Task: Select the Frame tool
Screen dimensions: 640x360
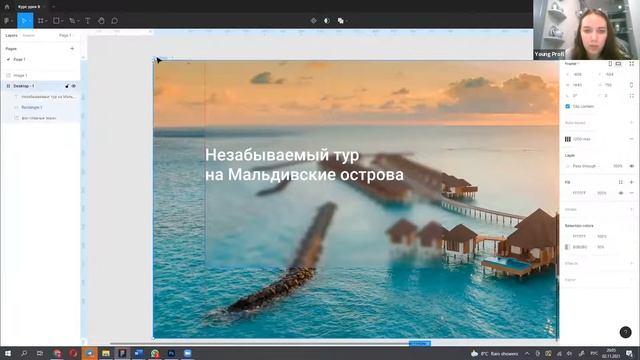Action: tap(40, 20)
